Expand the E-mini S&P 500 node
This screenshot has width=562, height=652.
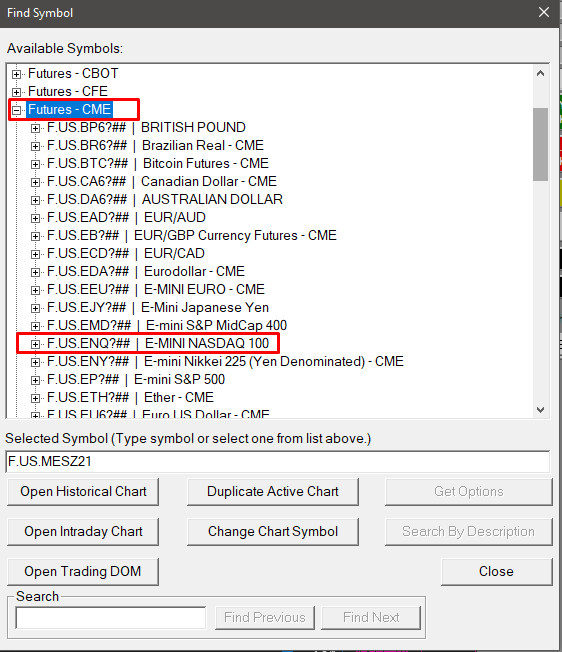pos(35,380)
